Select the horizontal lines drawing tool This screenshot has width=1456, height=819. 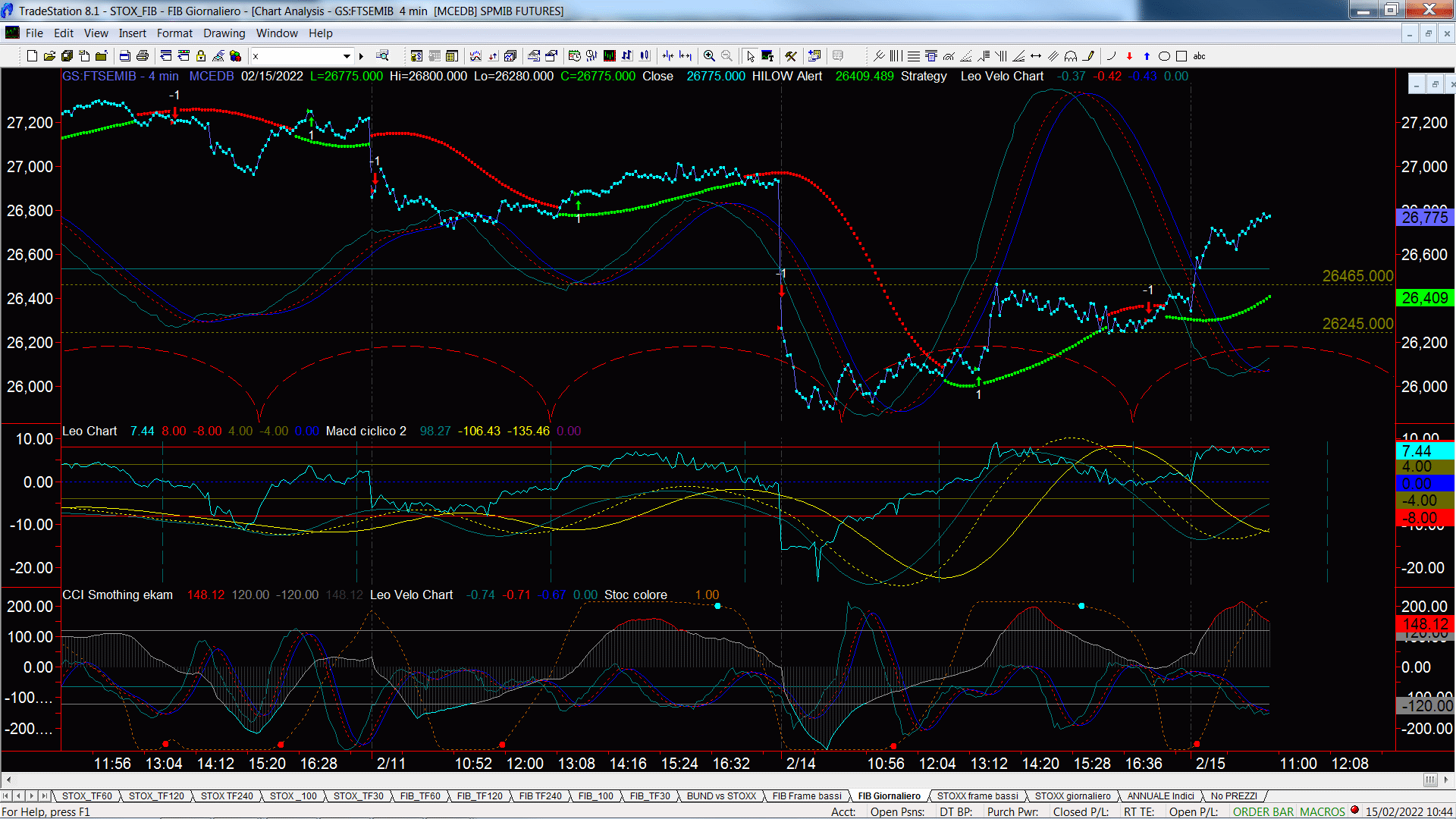pos(913,56)
